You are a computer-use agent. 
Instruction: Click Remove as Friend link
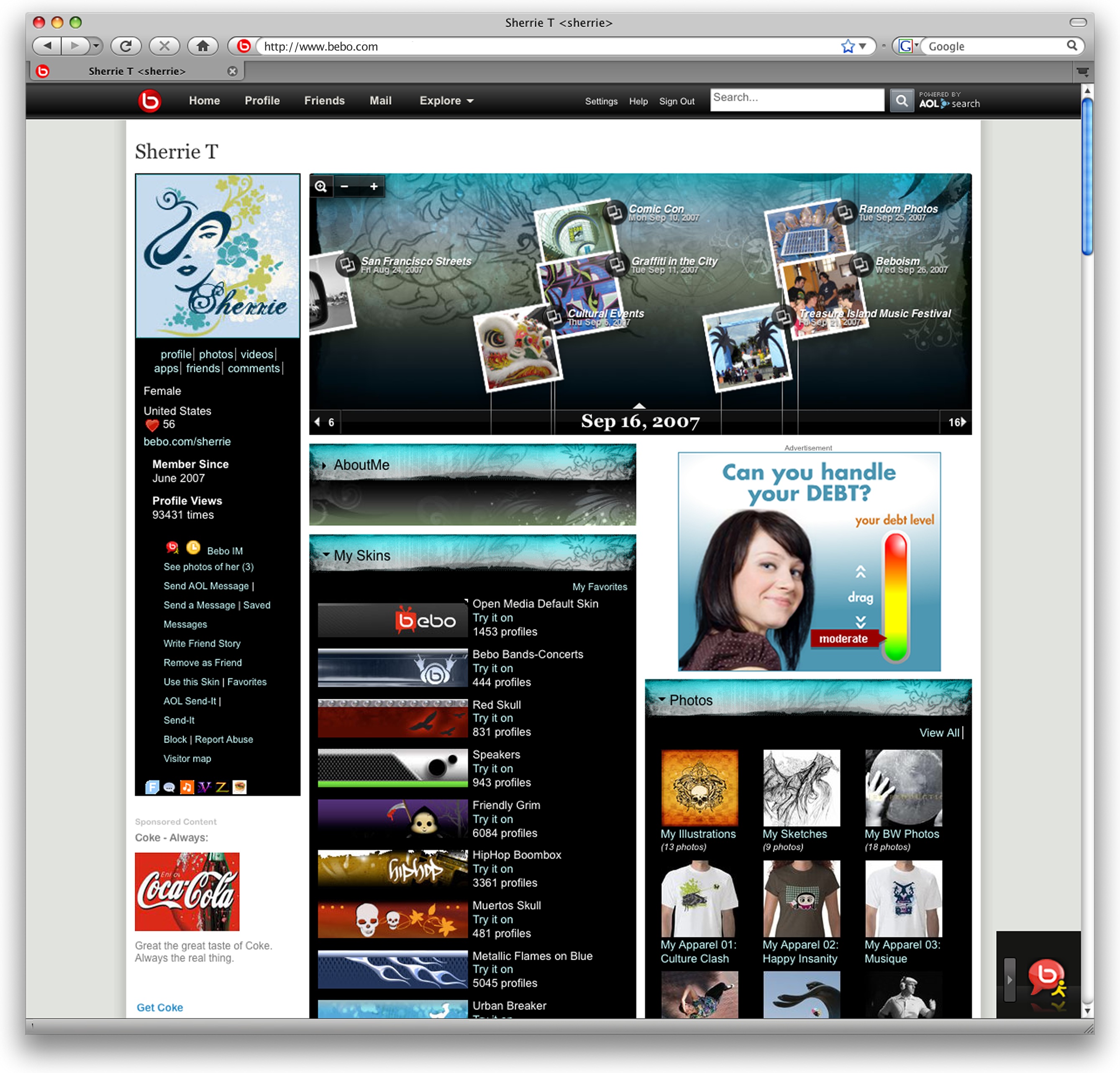click(x=203, y=663)
